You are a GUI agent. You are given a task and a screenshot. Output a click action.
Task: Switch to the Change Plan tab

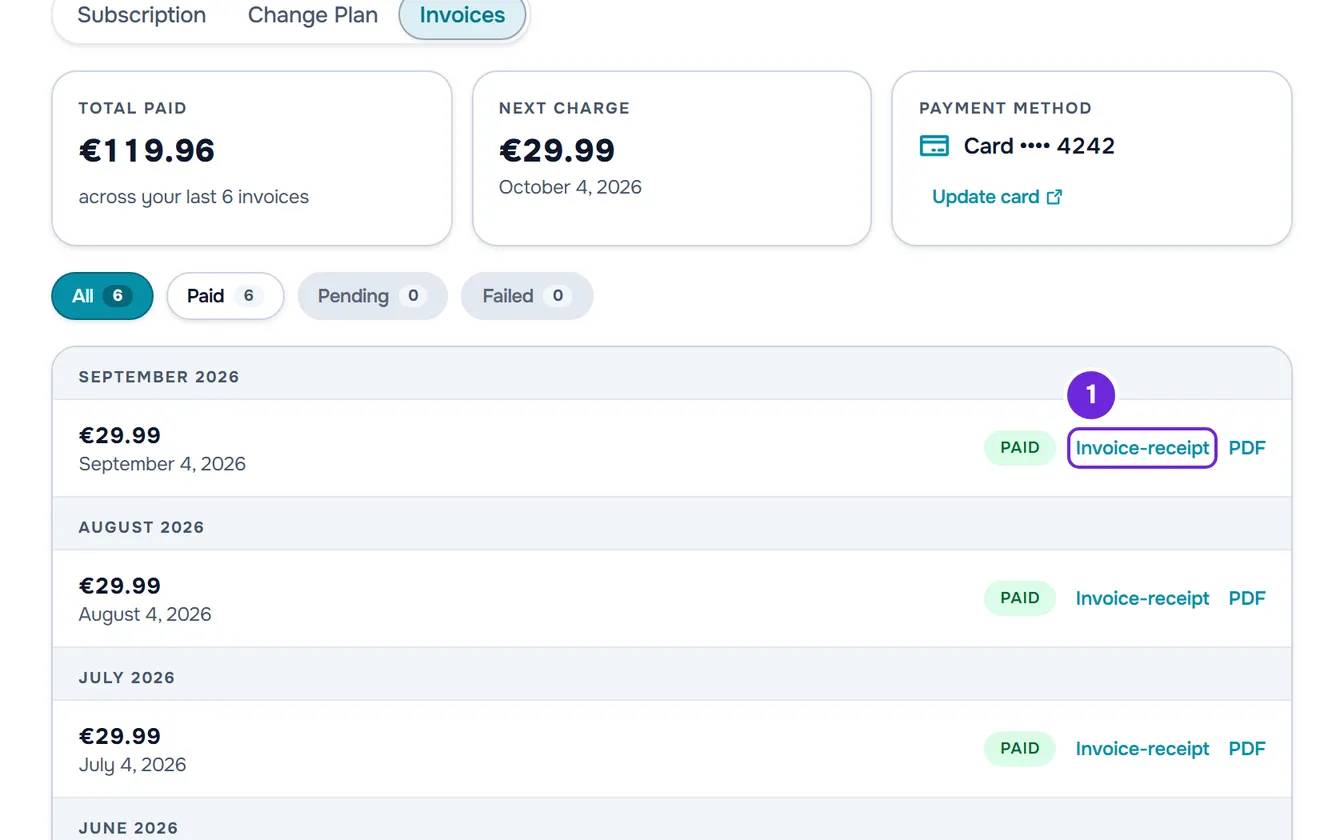pos(313,16)
